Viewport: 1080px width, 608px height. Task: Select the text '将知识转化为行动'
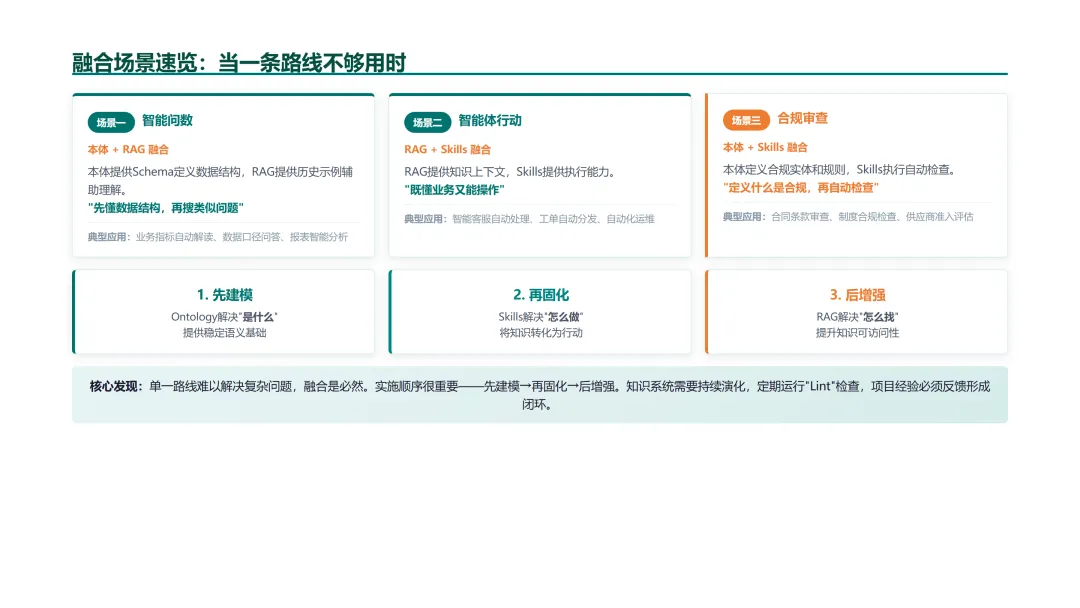point(541,333)
